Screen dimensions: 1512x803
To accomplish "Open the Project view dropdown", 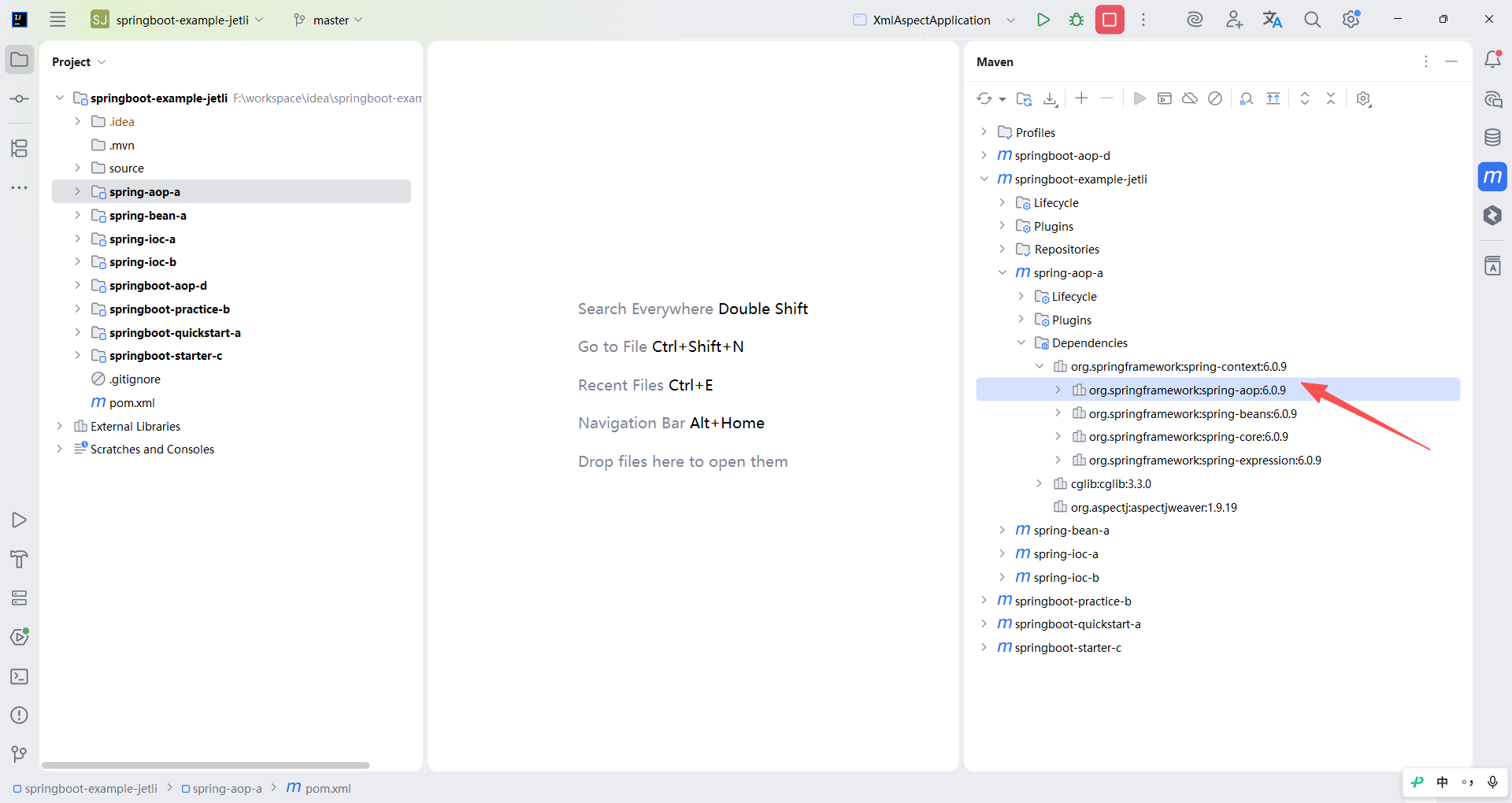I will point(79,61).
